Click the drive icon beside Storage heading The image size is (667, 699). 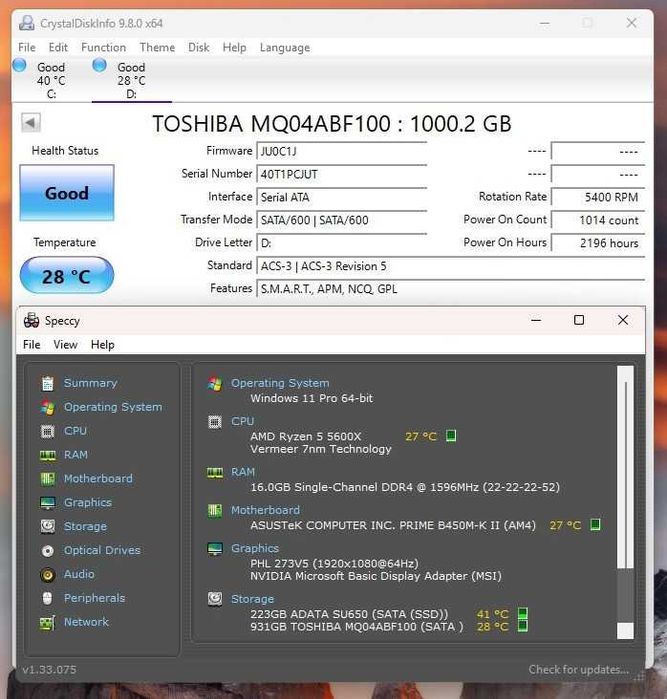point(215,599)
